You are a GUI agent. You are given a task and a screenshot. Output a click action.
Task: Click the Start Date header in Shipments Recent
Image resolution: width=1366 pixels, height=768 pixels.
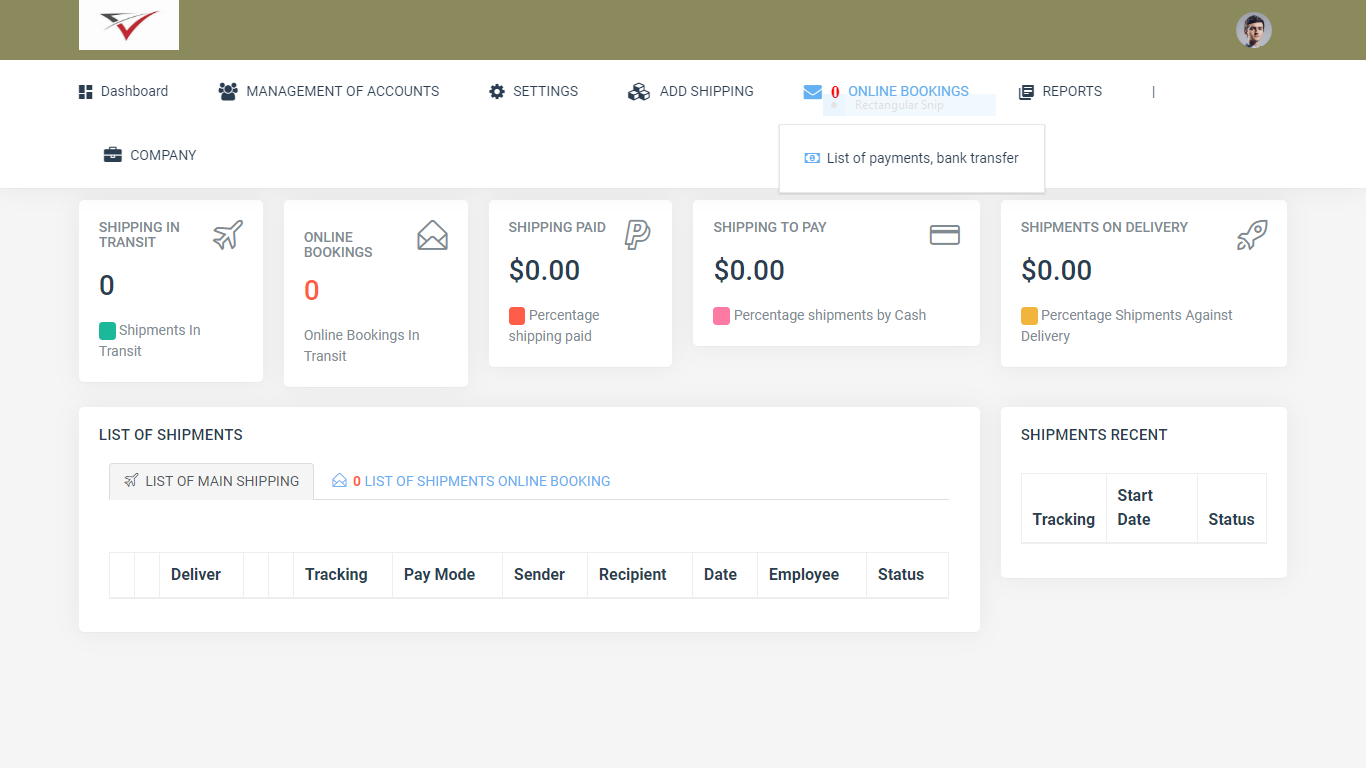1135,507
